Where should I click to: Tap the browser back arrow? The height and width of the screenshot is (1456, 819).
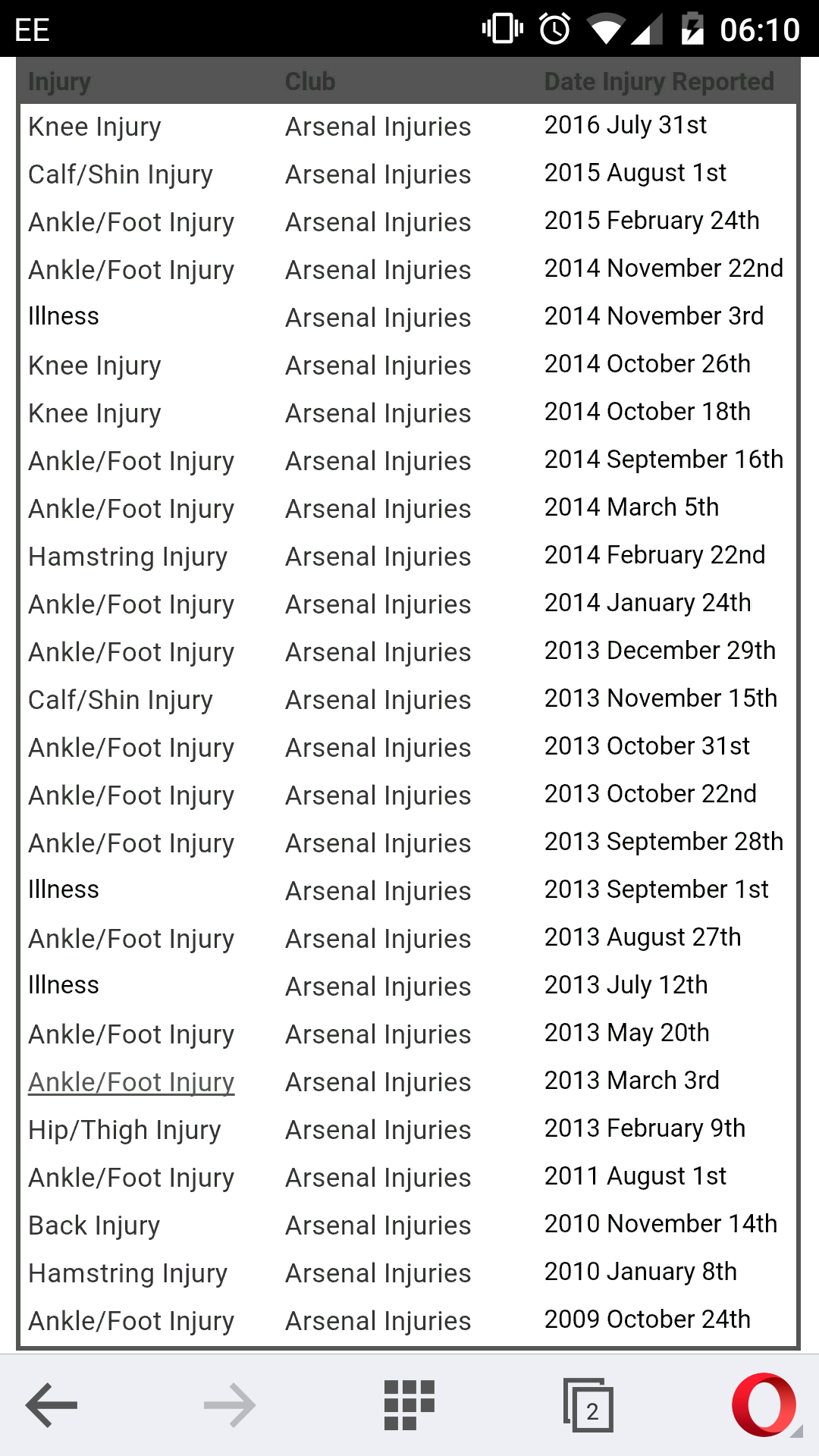pos(52,1405)
